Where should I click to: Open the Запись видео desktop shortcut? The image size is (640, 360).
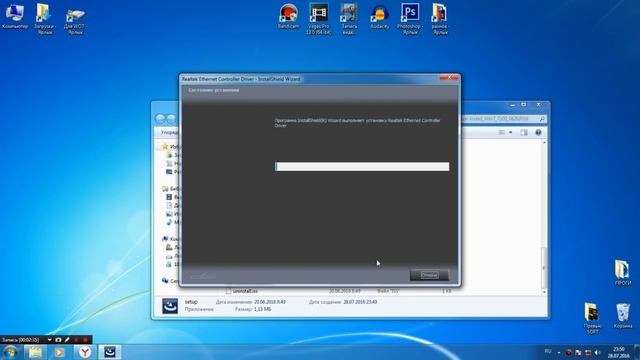pos(349,18)
